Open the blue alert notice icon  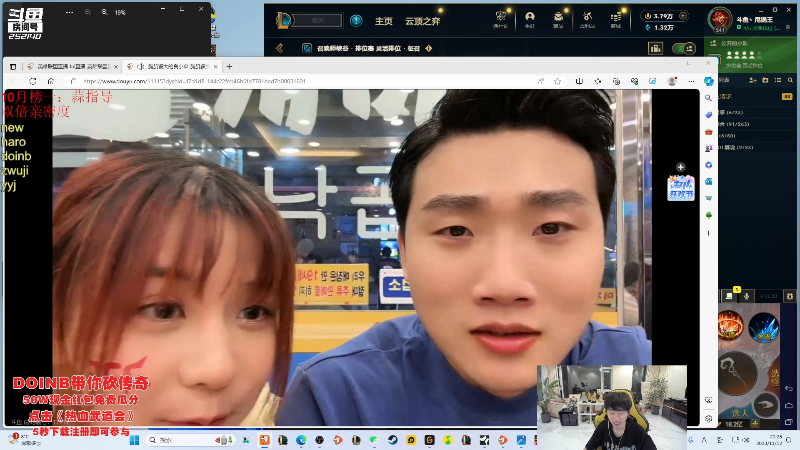356,20
